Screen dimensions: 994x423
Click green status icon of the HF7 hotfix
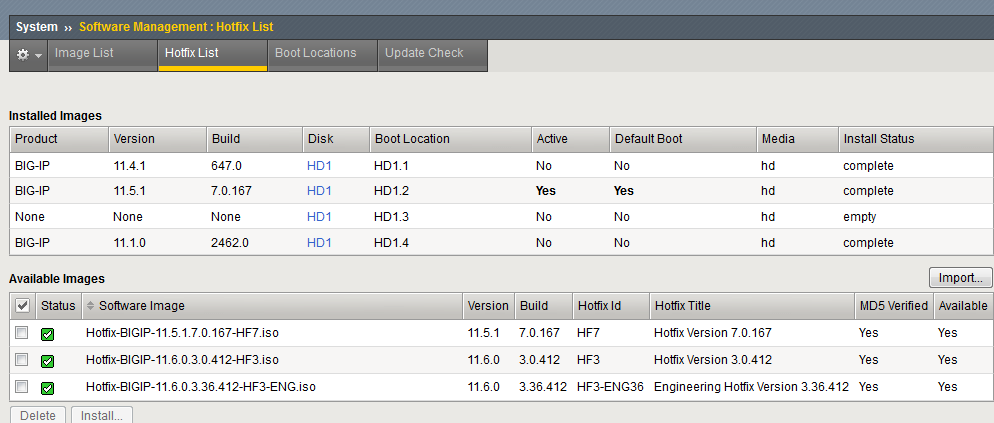click(48, 334)
